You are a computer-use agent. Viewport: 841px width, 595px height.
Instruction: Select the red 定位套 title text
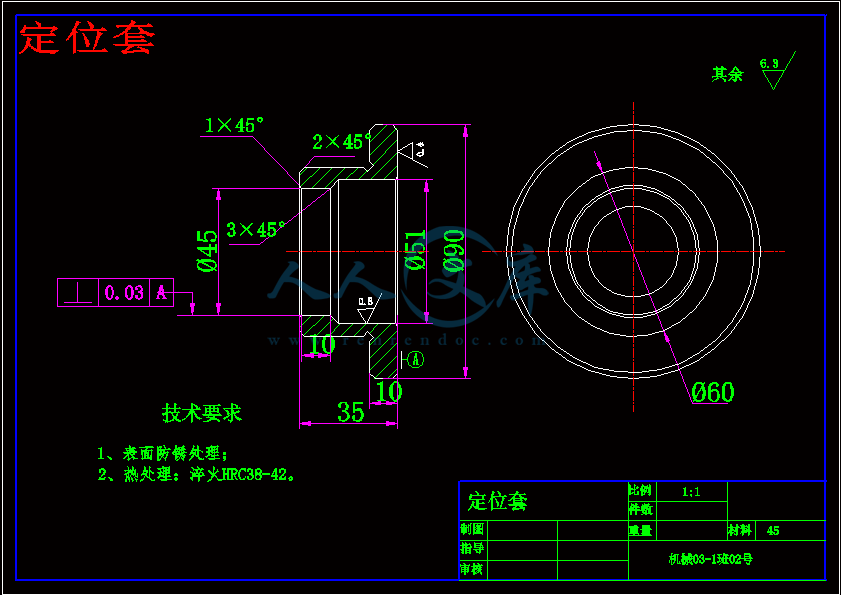[88, 39]
